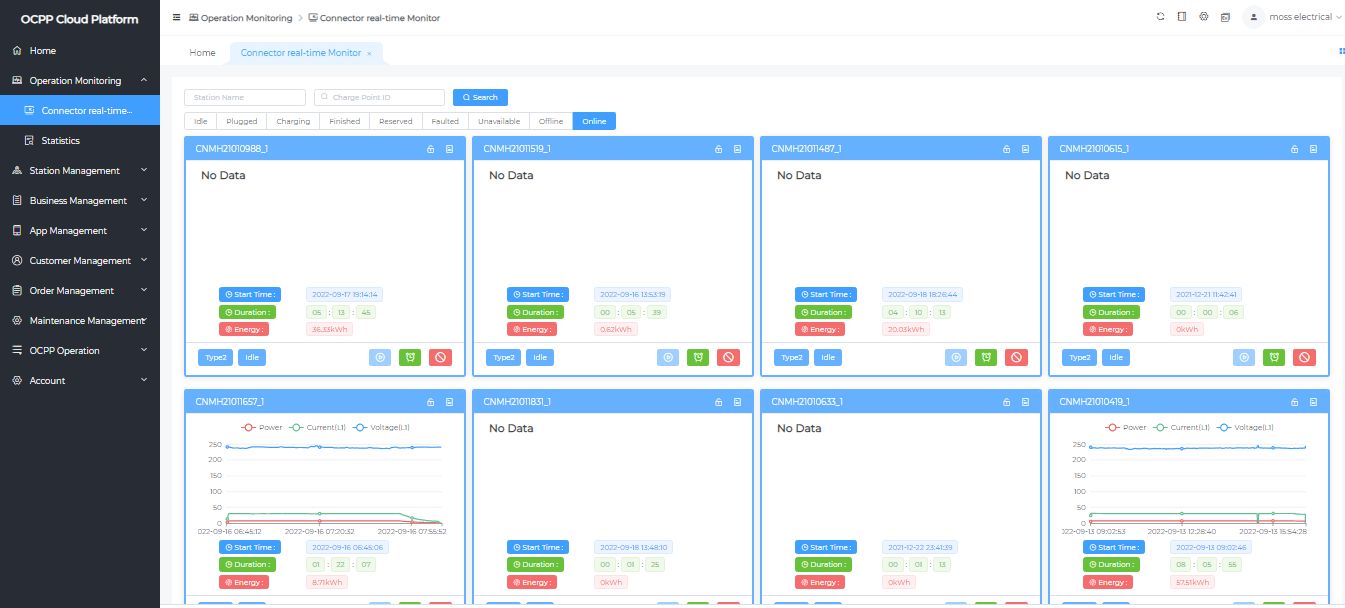Click Type2 button on CNMH21011487_1 card
This screenshot has height=608, width=1345.
(x=792, y=357)
